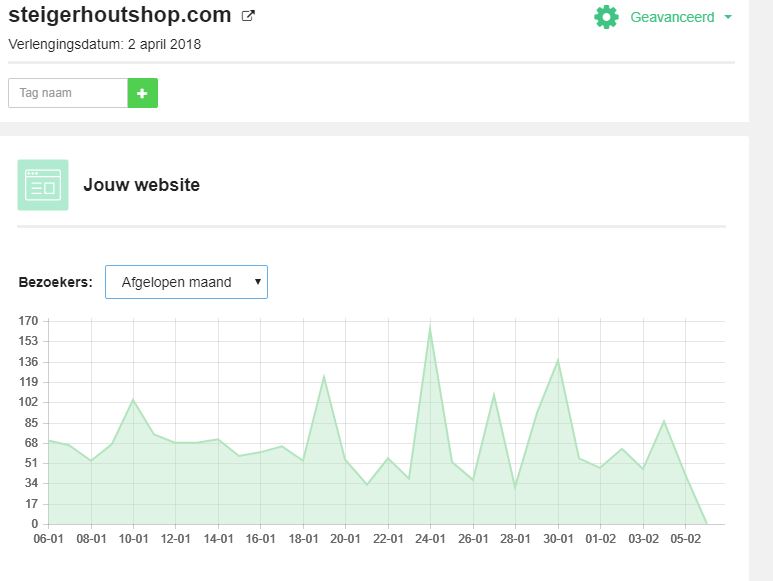Click the Jouw website browser icon
This screenshot has height=581, width=773.
[43, 185]
